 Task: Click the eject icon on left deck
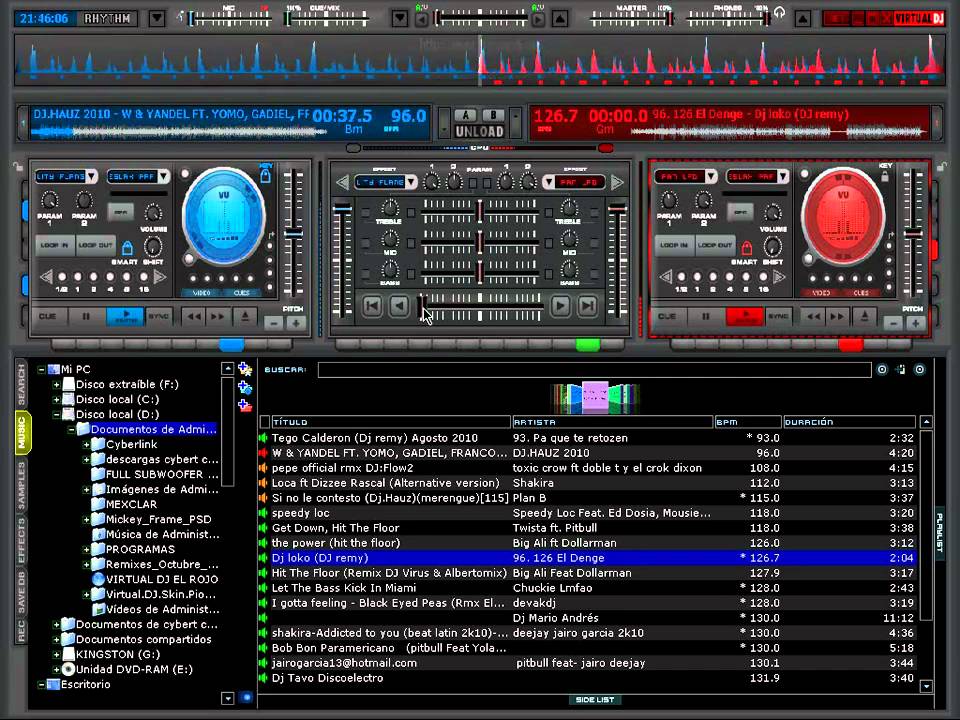245,317
